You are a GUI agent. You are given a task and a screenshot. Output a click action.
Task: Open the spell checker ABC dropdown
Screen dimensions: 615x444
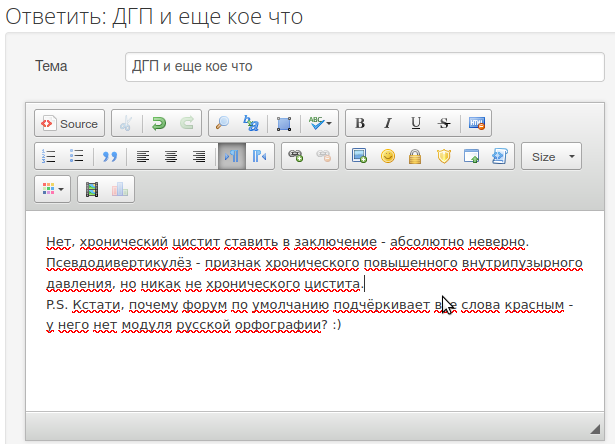coord(321,123)
